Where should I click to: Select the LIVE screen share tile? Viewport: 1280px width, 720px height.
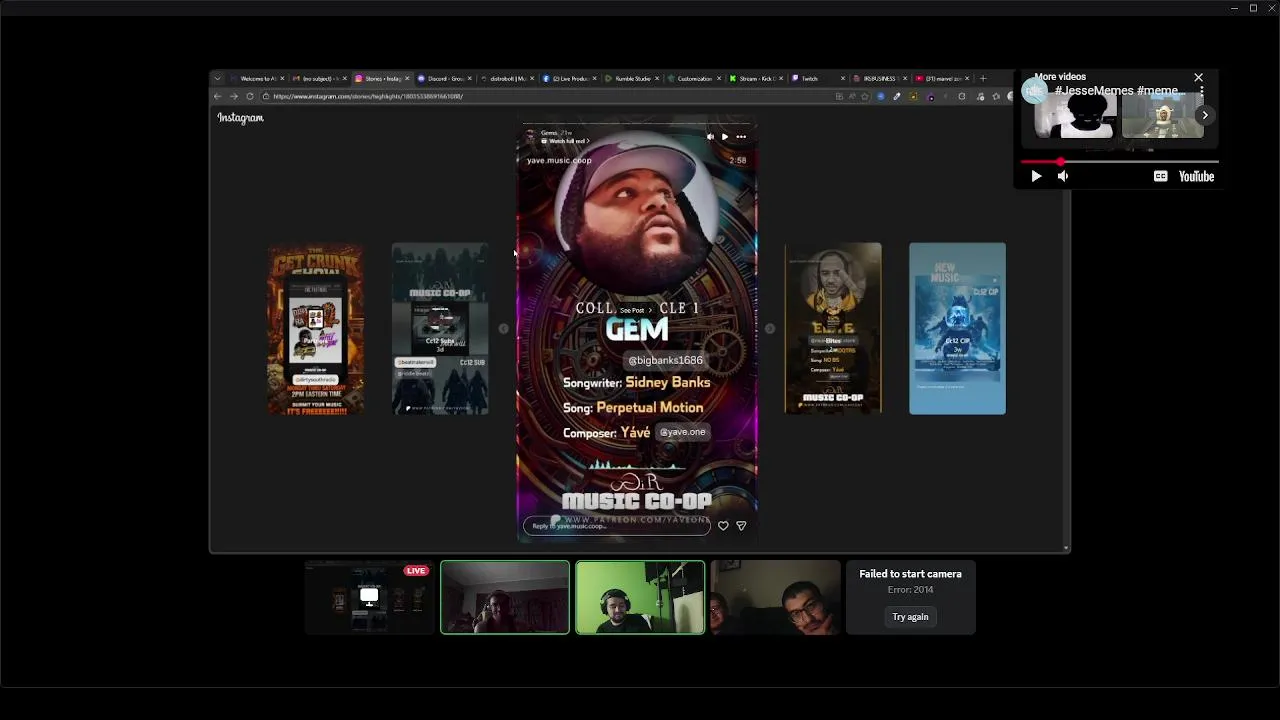pyautogui.click(x=369, y=597)
